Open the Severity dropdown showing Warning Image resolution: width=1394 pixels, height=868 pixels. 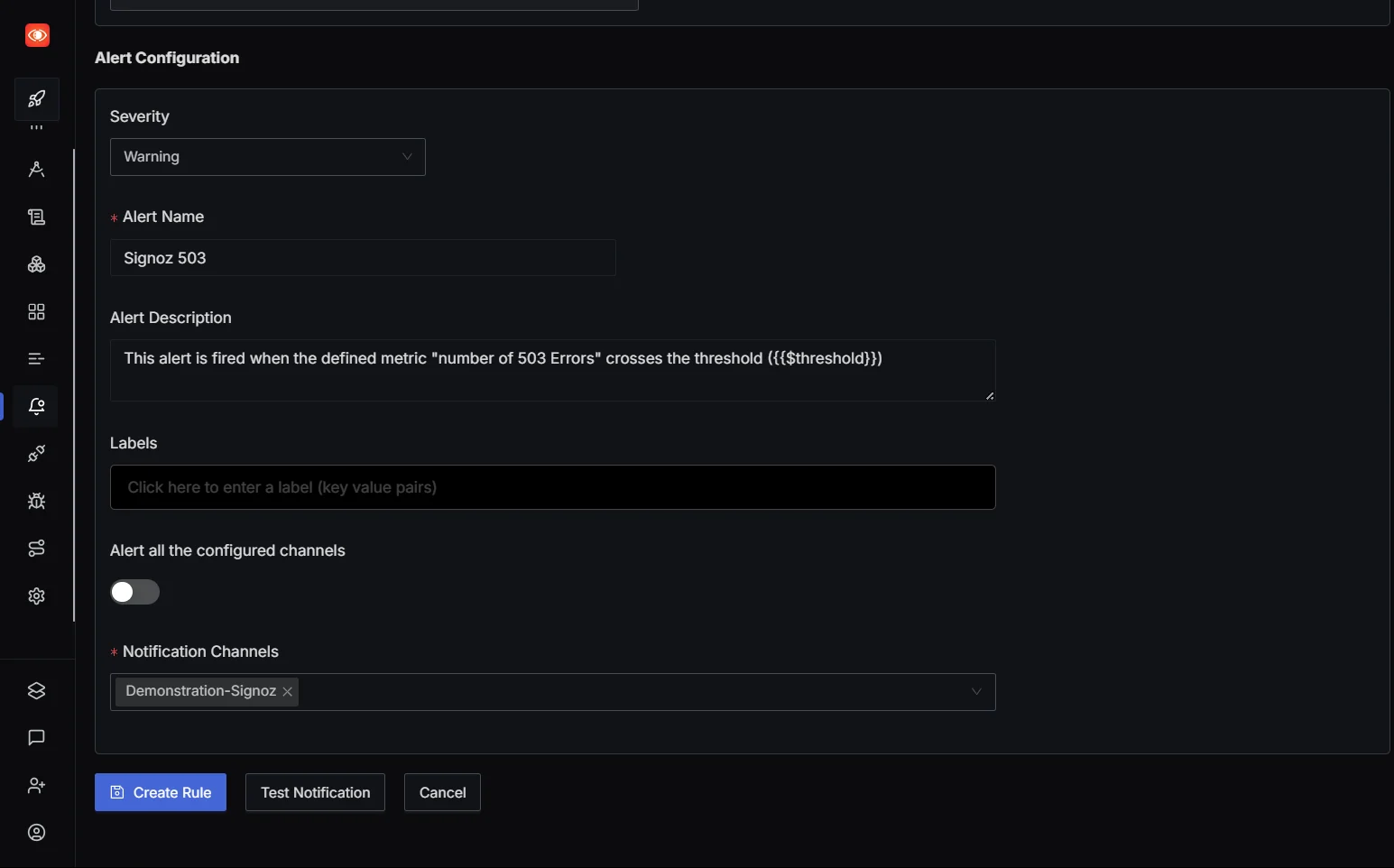268,157
